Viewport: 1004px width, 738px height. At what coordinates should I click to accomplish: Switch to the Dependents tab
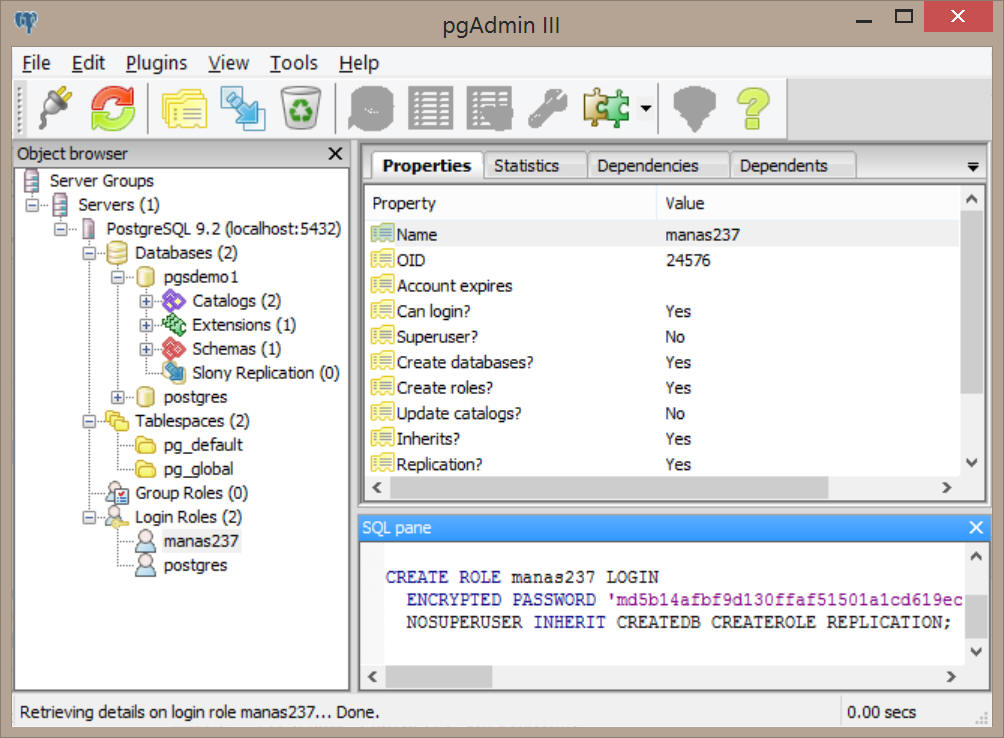pyautogui.click(x=792, y=166)
